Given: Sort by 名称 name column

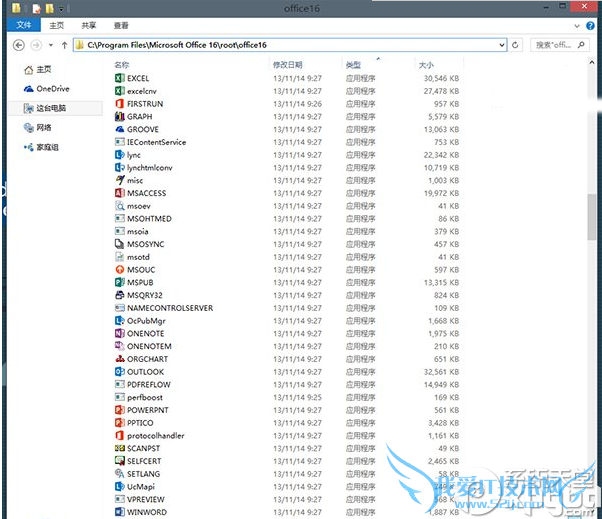Looking at the screenshot, I should tap(122, 65).
